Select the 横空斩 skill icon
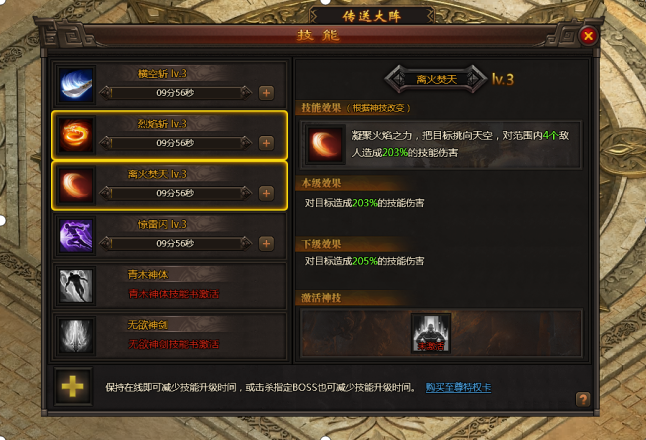646x440 pixels. pyautogui.click(x=76, y=85)
